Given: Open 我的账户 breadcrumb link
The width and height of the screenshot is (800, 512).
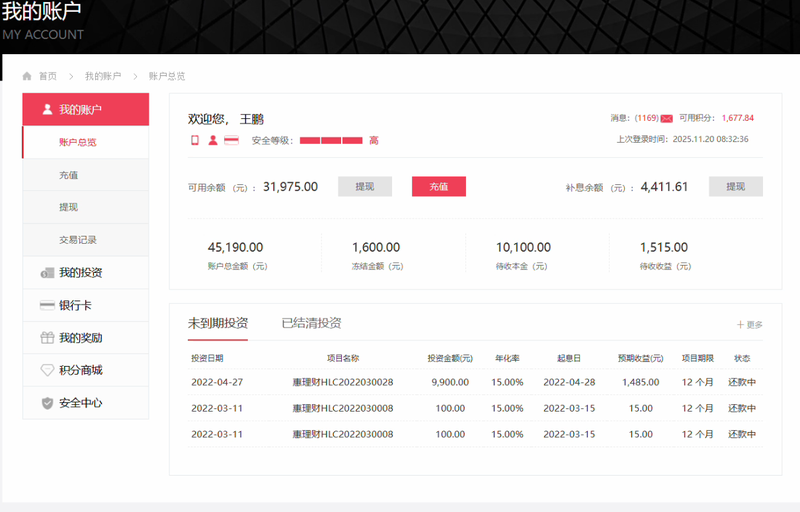Looking at the screenshot, I should tap(103, 76).
